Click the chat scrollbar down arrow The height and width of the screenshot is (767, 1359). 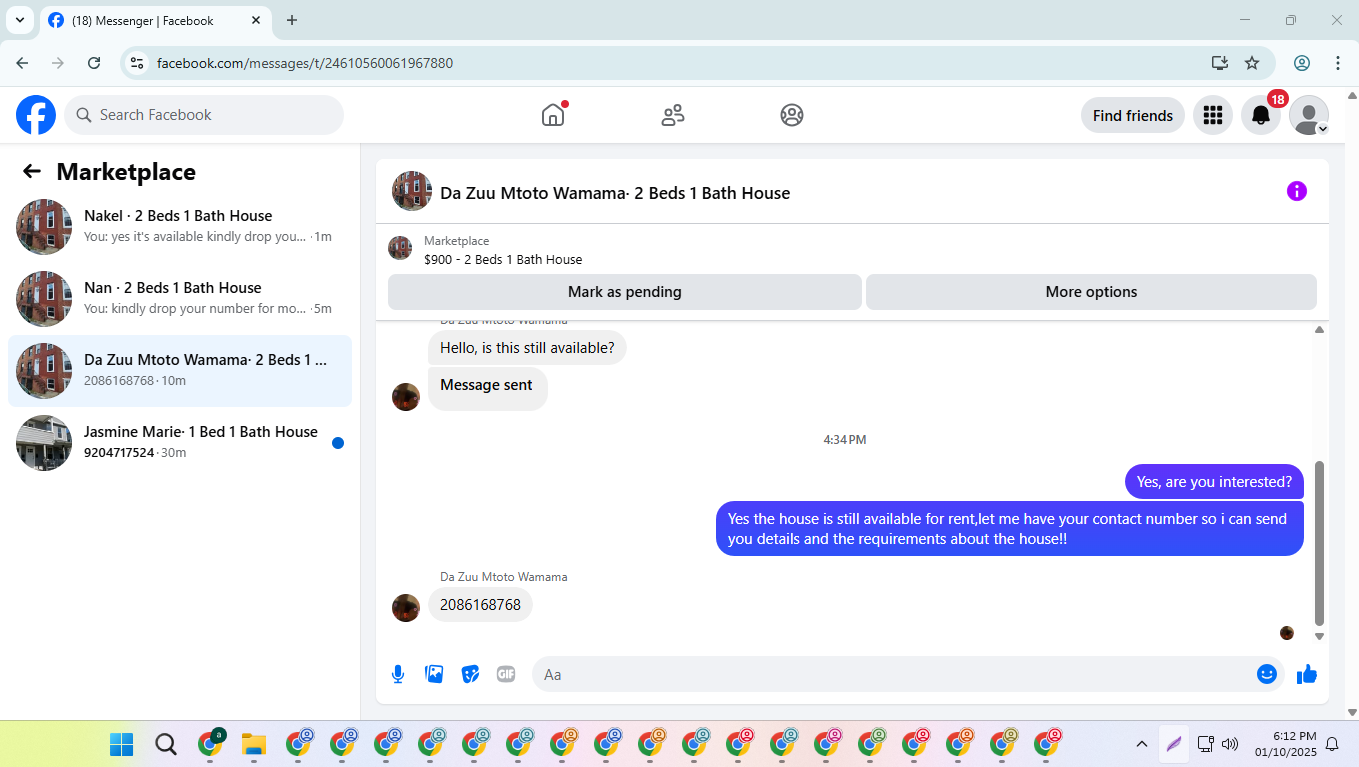click(1319, 636)
